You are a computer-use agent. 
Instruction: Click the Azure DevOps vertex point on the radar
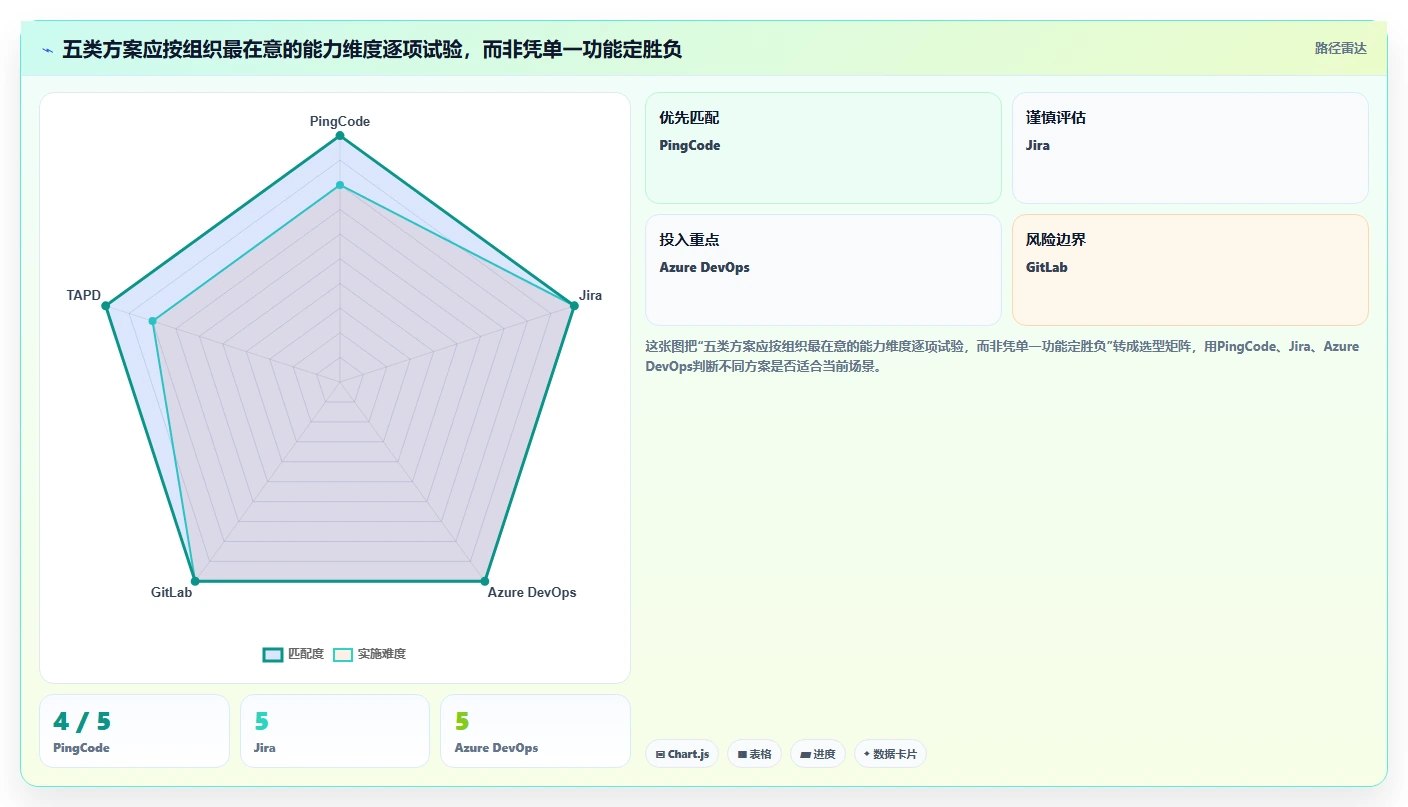485,581
